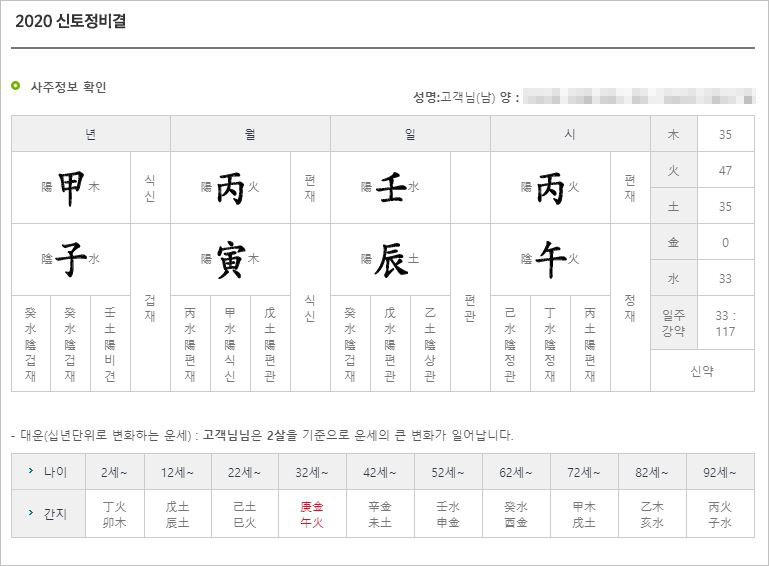Screen dimensions: 769x566
Task: Select the 12세~ age column
Action: tap(178, 472)
